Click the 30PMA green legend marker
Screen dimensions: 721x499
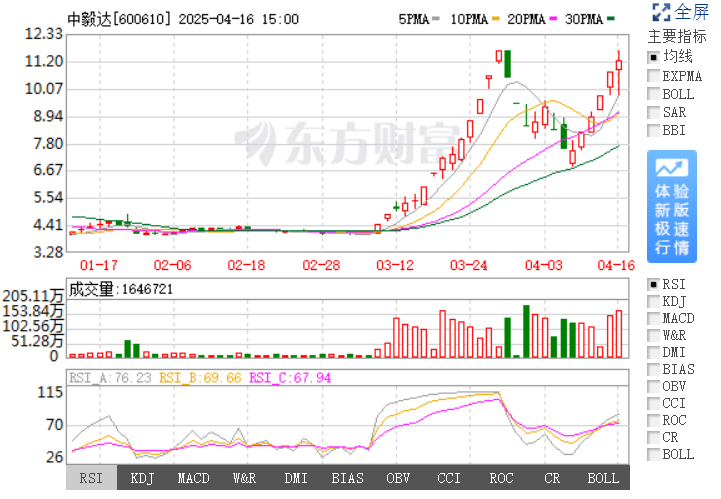[x=611, y=19]
